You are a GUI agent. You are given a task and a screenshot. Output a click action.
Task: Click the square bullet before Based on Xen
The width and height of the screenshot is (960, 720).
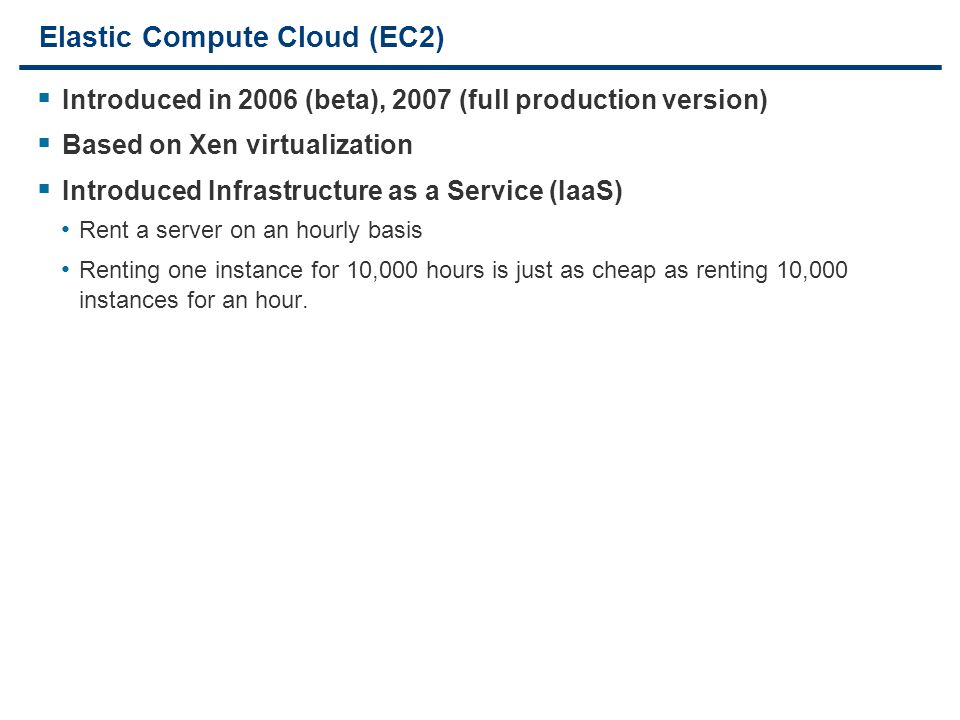point(44,143)
